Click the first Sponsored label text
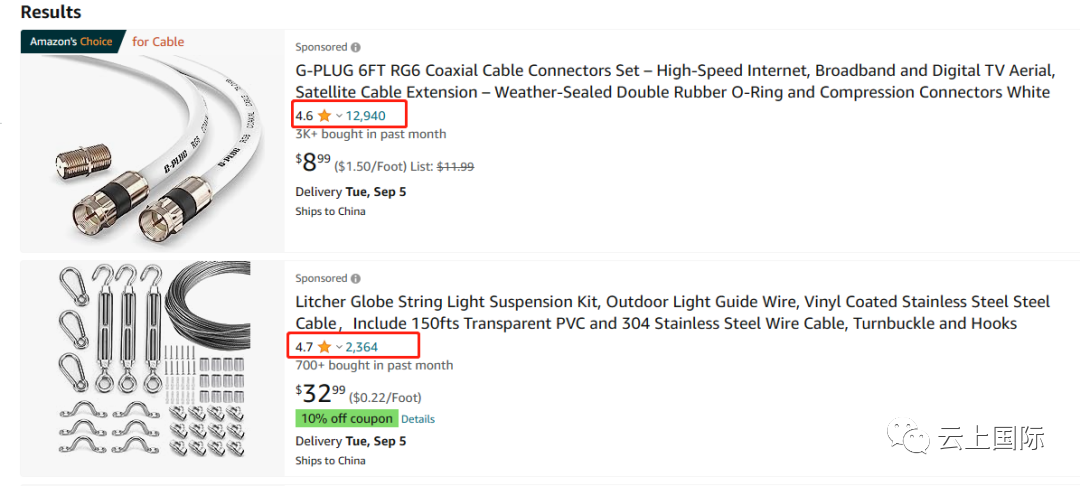Screen dimensions: 1080x486 pos(321,47)
